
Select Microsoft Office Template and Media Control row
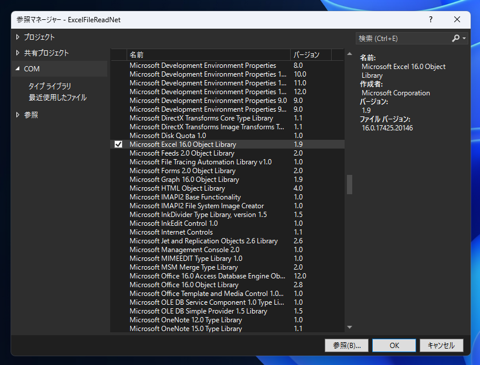click(227, 294)
